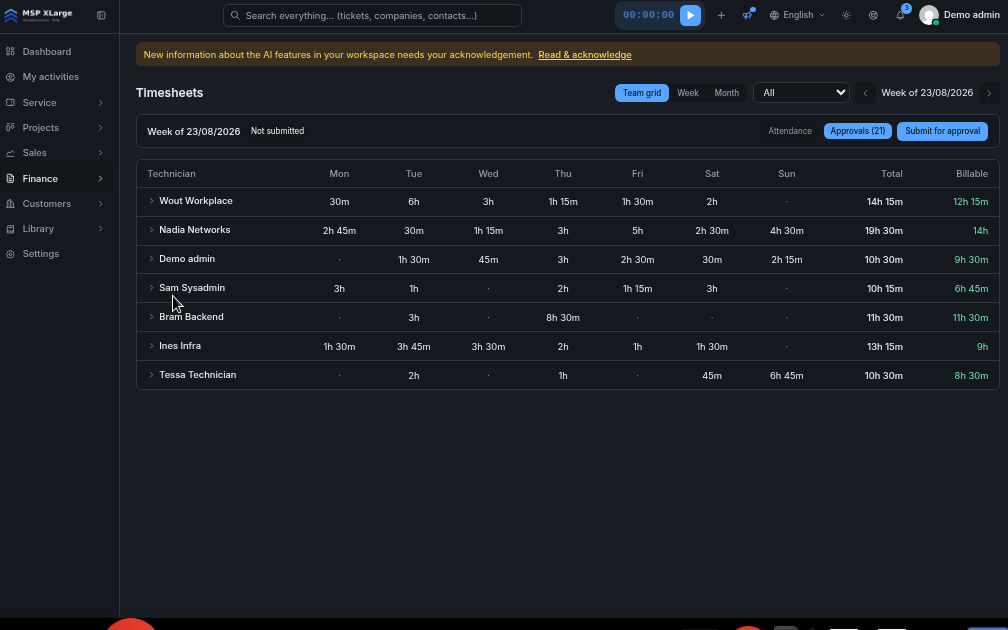Click the Service sidebar icon
Viewport: 1008px width, 630px height.
coord(10,103)
